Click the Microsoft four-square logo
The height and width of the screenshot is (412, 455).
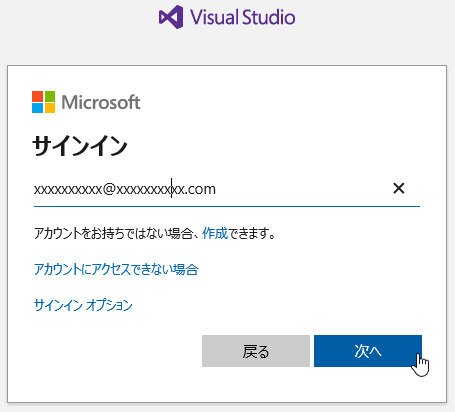(43, 102)
